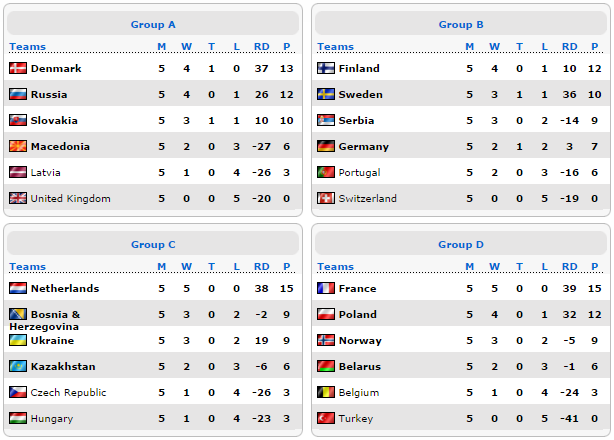Image resolution: width=614 pixels, height=440 pixels.
Task: Click the Russia flag icon
Action: pyautogui.click(x=18, y=94)
